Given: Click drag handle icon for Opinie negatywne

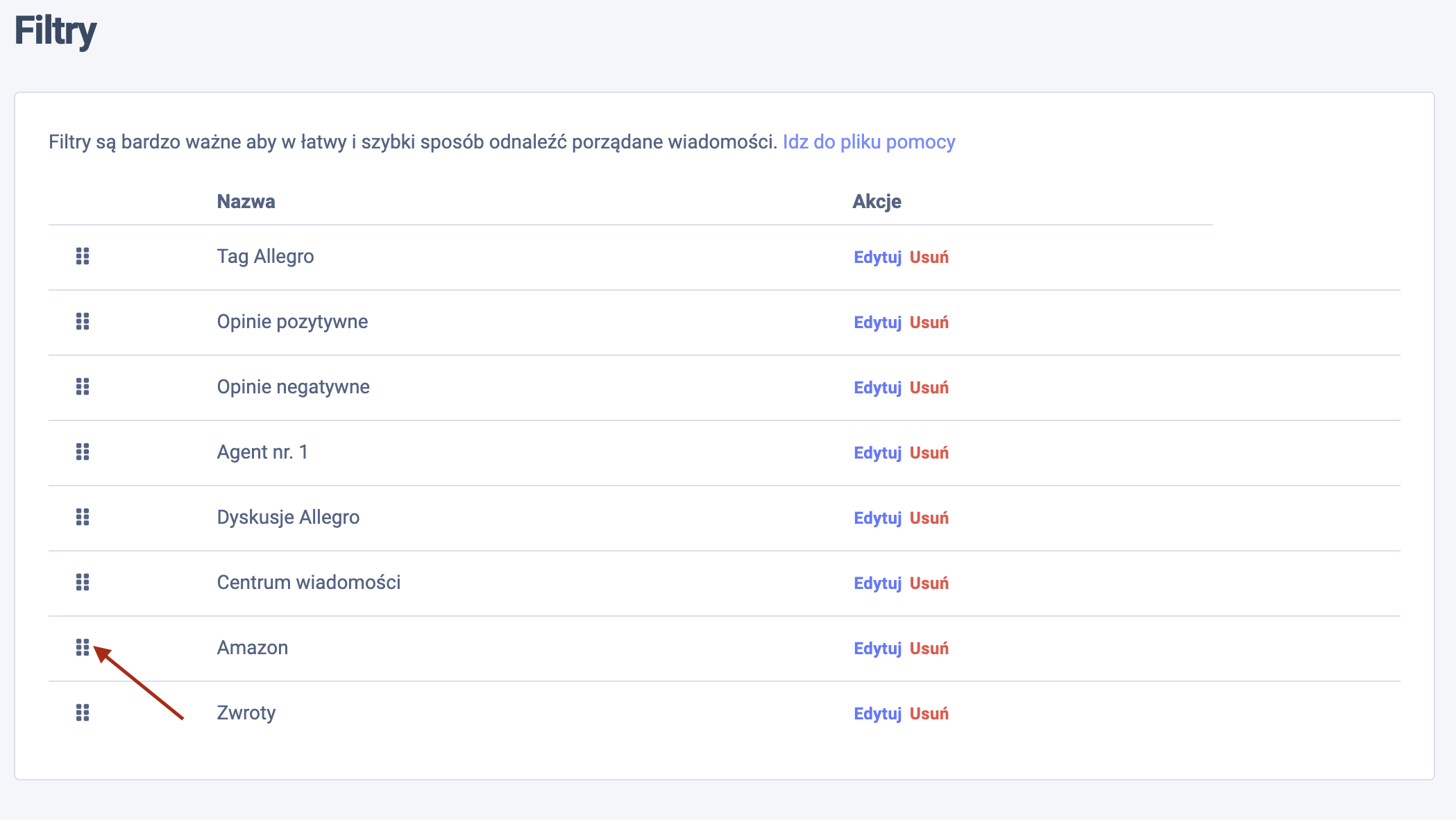Looking at the screenshot, I should [83, 387].
